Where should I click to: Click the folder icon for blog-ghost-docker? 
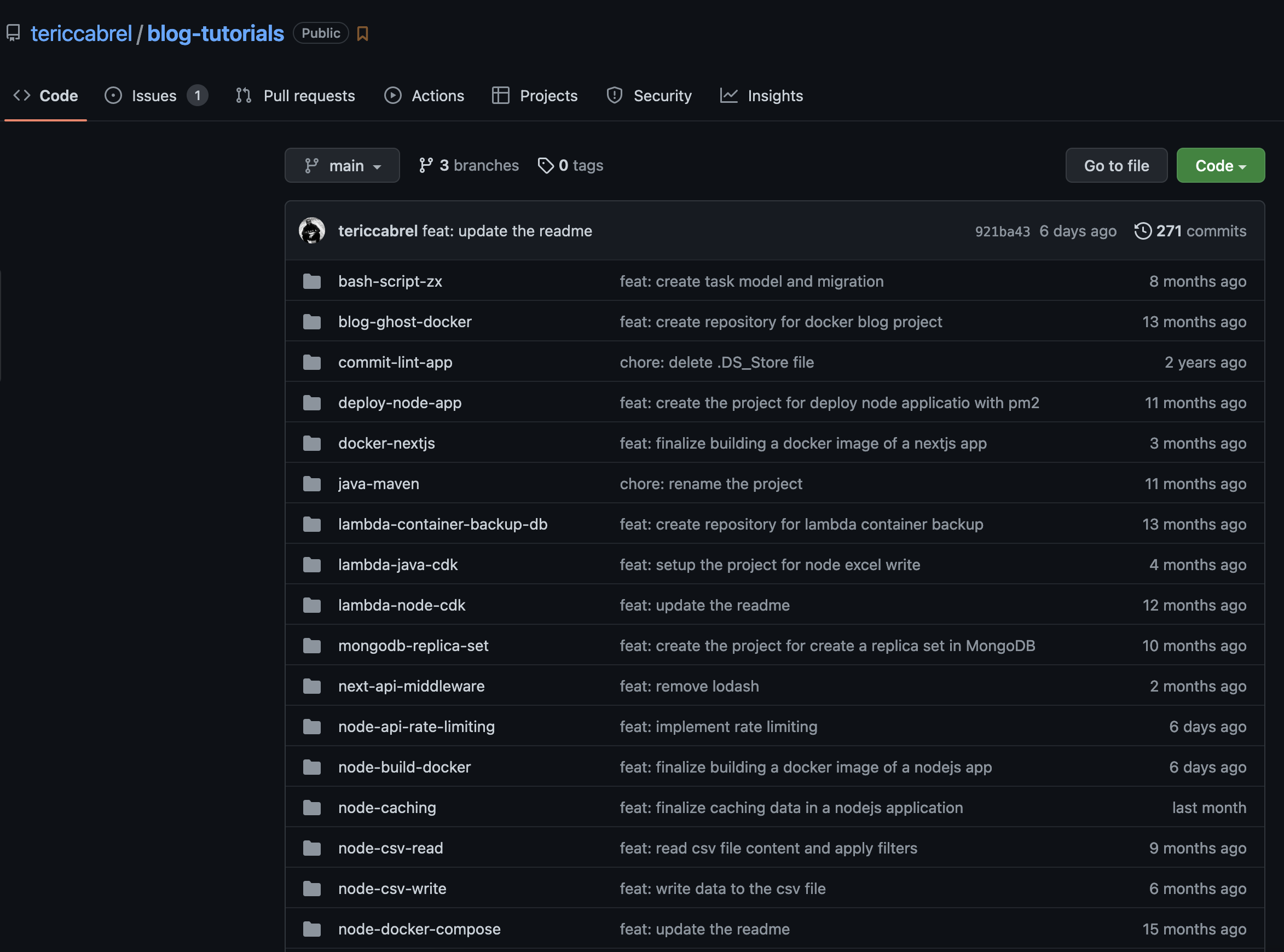(x=312, y=322)
